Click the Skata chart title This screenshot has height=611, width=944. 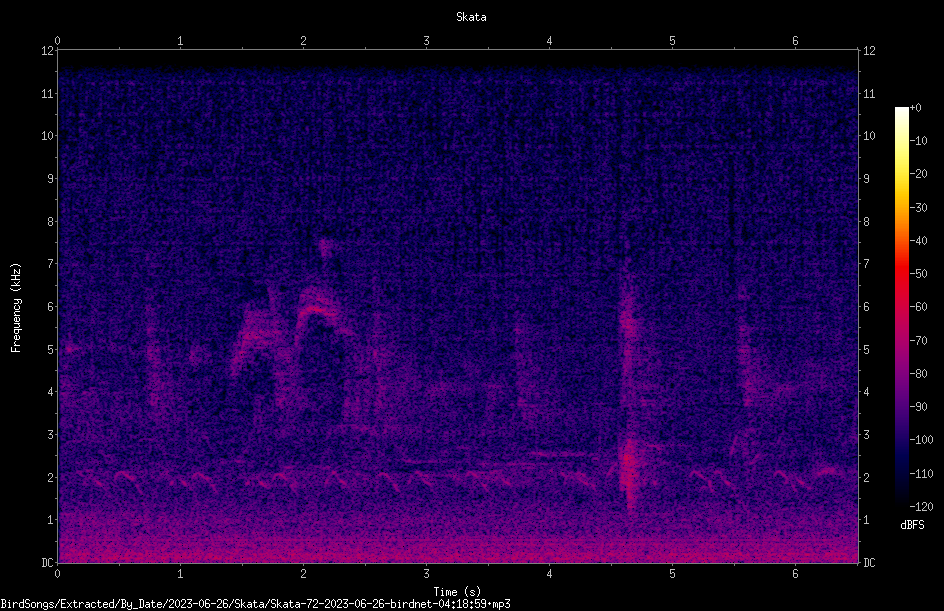(471, 17)
